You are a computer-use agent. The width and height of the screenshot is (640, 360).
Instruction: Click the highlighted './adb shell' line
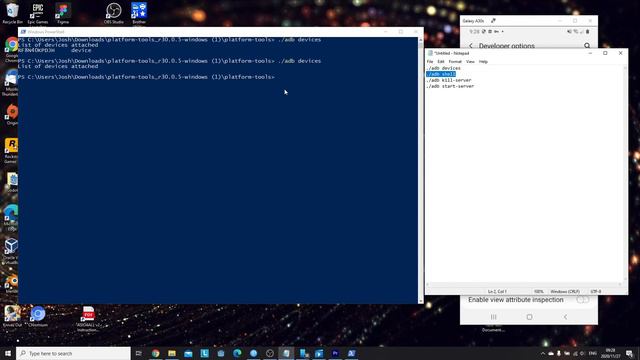point(441,74)
